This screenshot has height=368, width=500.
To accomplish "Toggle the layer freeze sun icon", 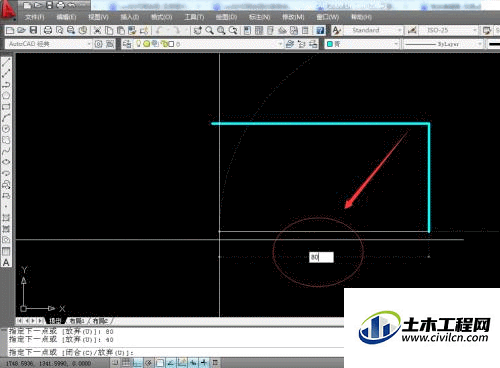I will click(x=146, y=44).
